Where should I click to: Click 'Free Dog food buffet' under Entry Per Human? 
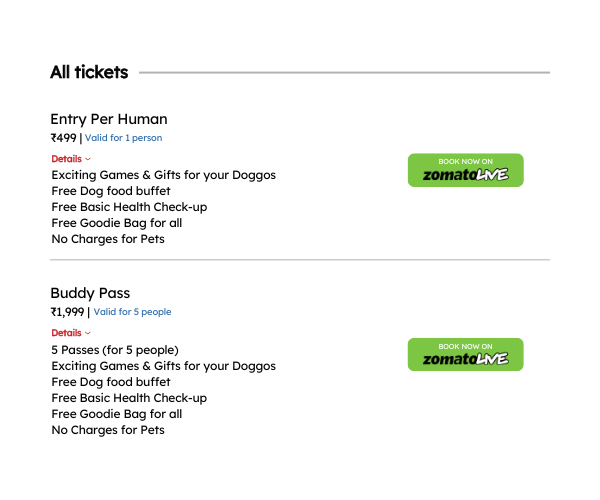click(x=111, y=191)
